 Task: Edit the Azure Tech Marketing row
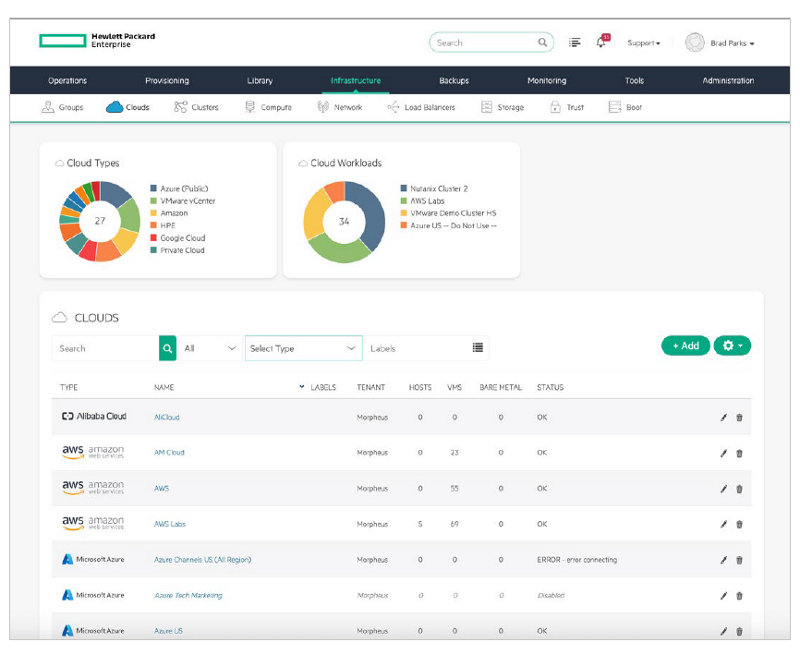point(723,595)
